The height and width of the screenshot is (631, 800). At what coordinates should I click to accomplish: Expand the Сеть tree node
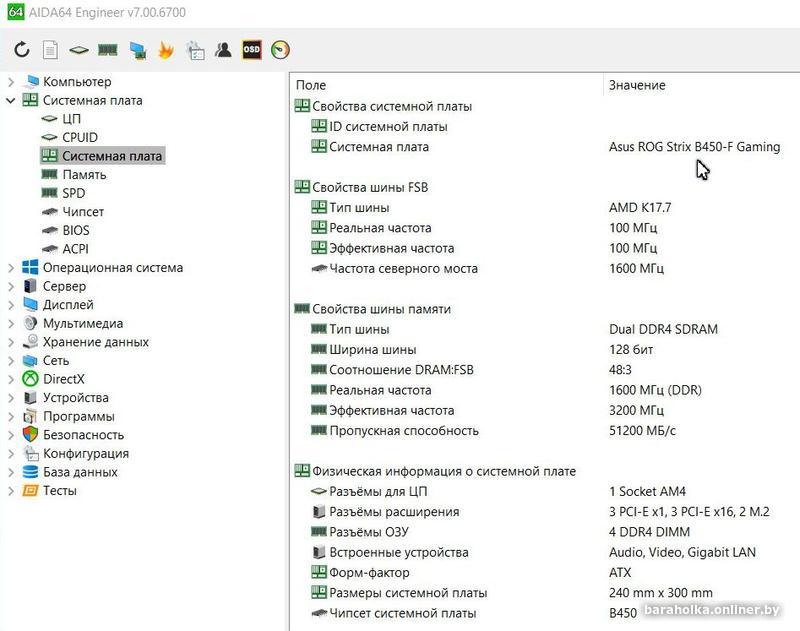pos(11,361)
